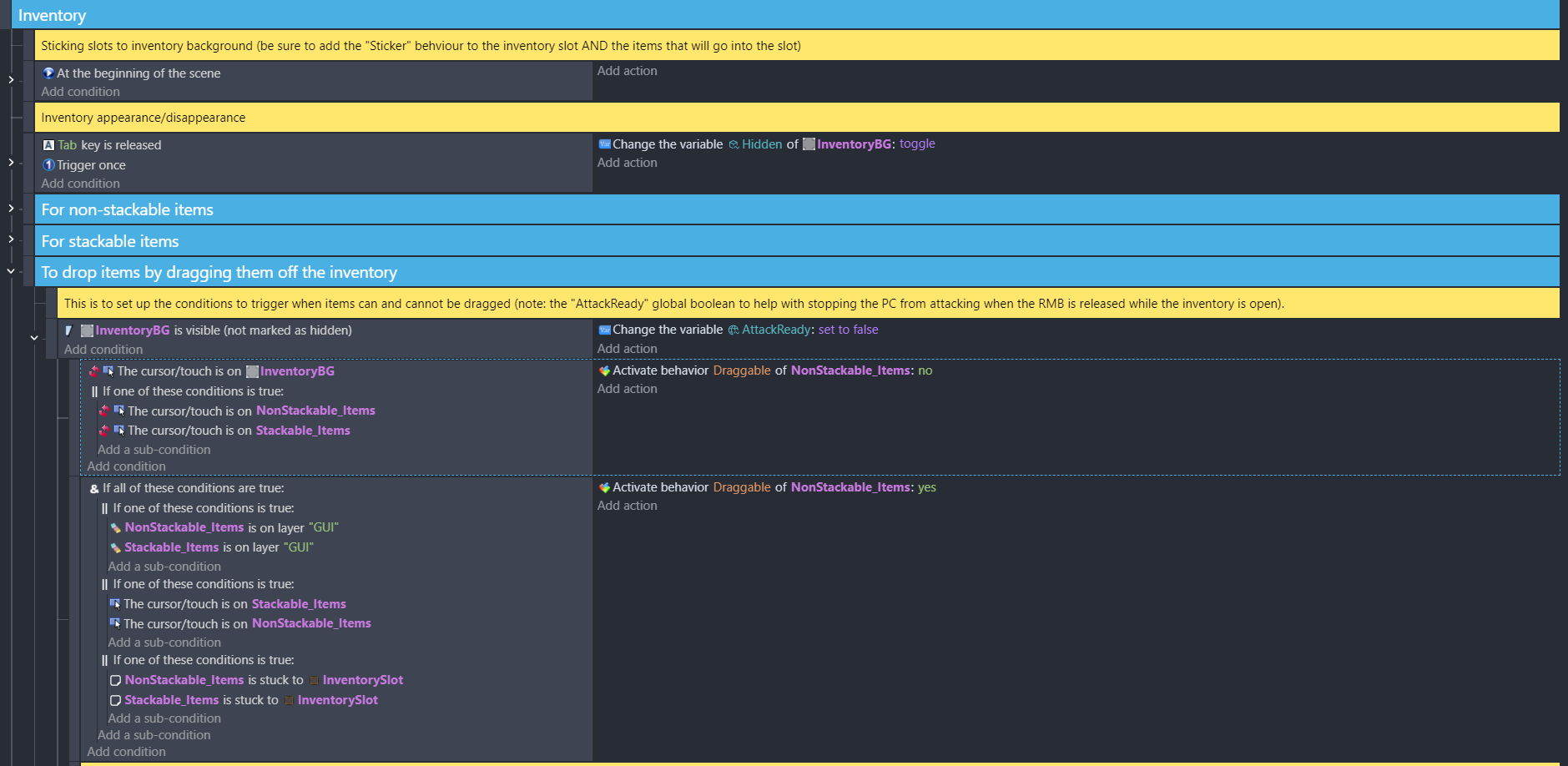Select the AttackReady global boolean comment
This screenshot has width=1568, height=766.
(x=809, y=304)
